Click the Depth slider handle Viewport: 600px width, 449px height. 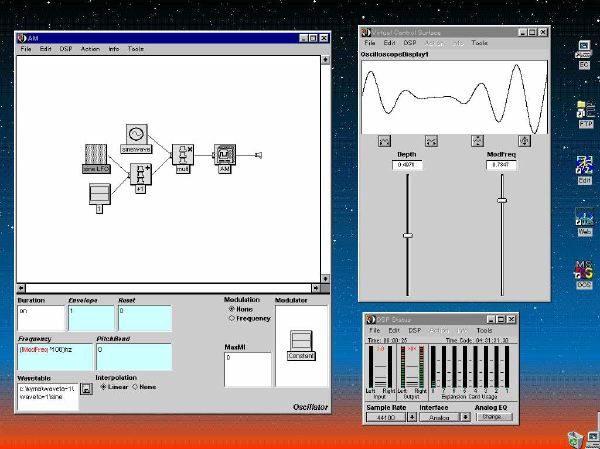[x=408, y=235]
